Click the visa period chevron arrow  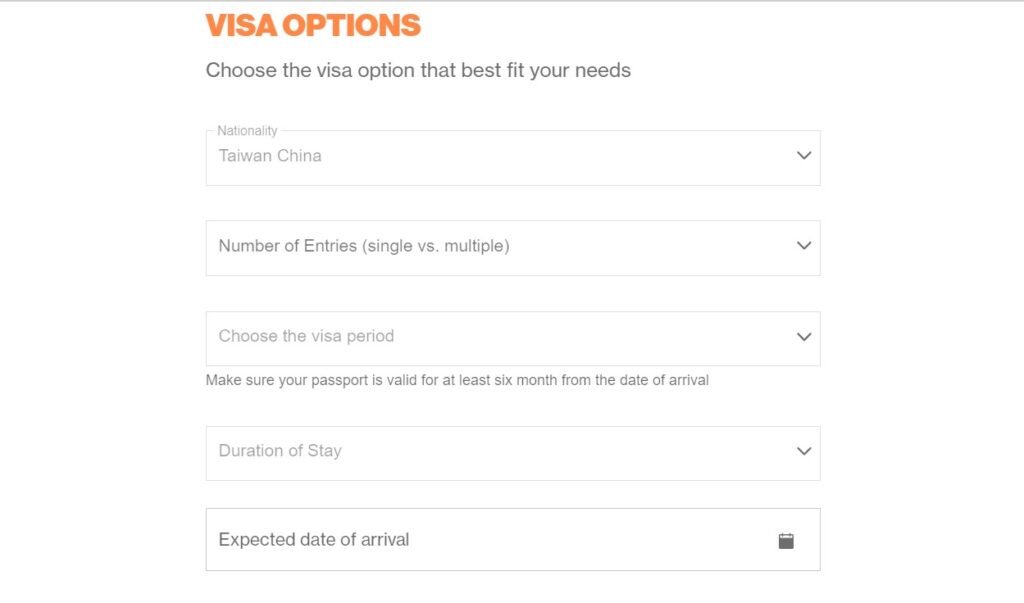pyautogui.click(x=804, y=337)
